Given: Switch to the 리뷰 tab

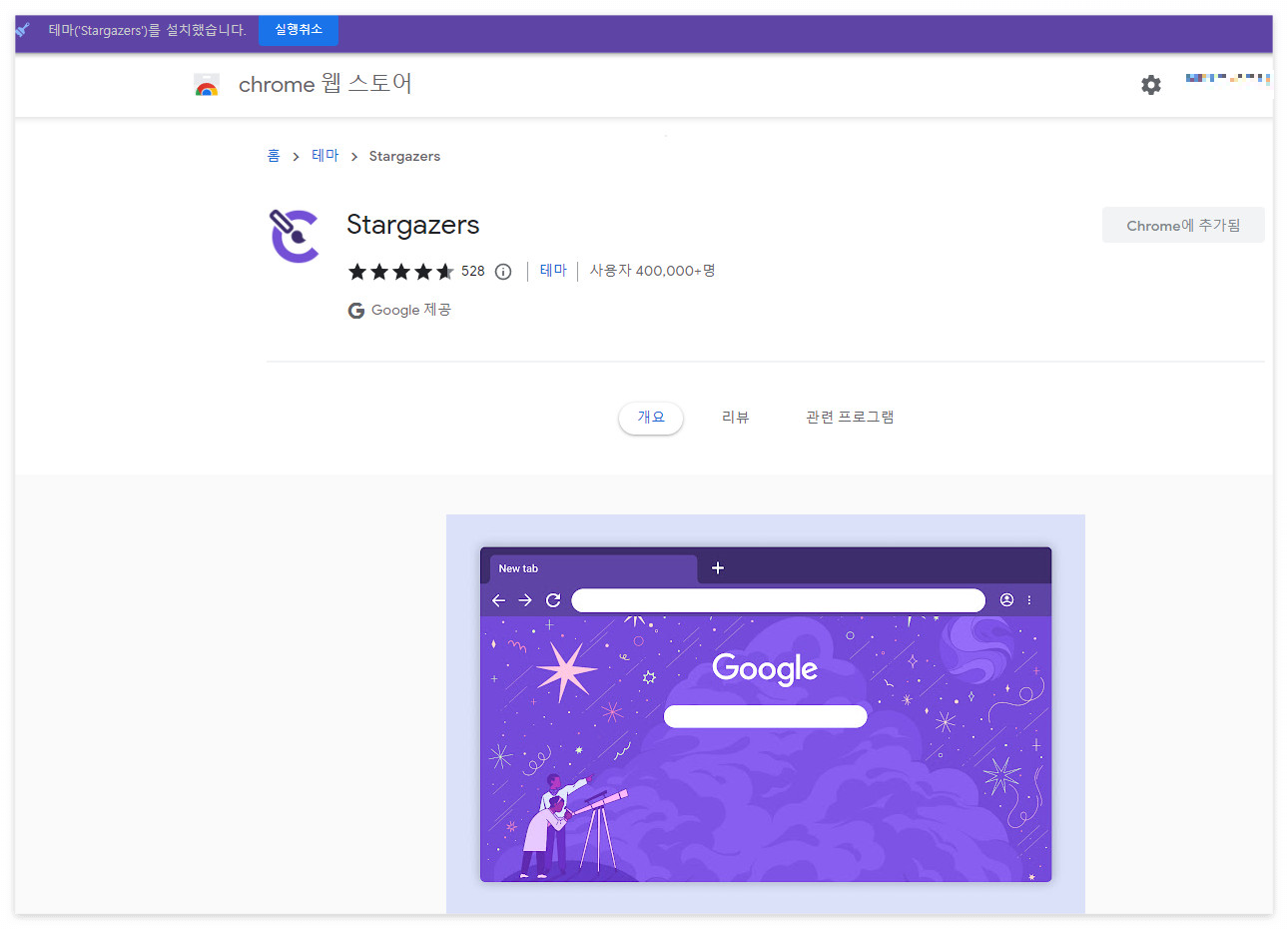Looking at the screenshot, I should tap(736, 418).
